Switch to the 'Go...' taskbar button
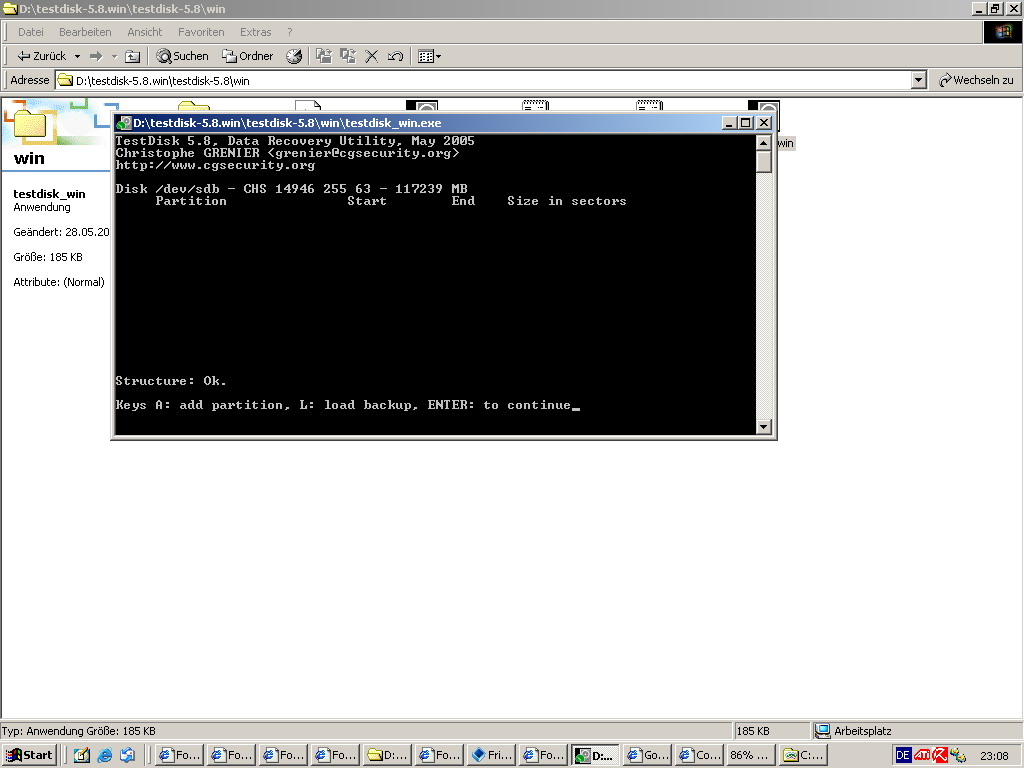This screenshot has height=768, width=1024. 648,755
